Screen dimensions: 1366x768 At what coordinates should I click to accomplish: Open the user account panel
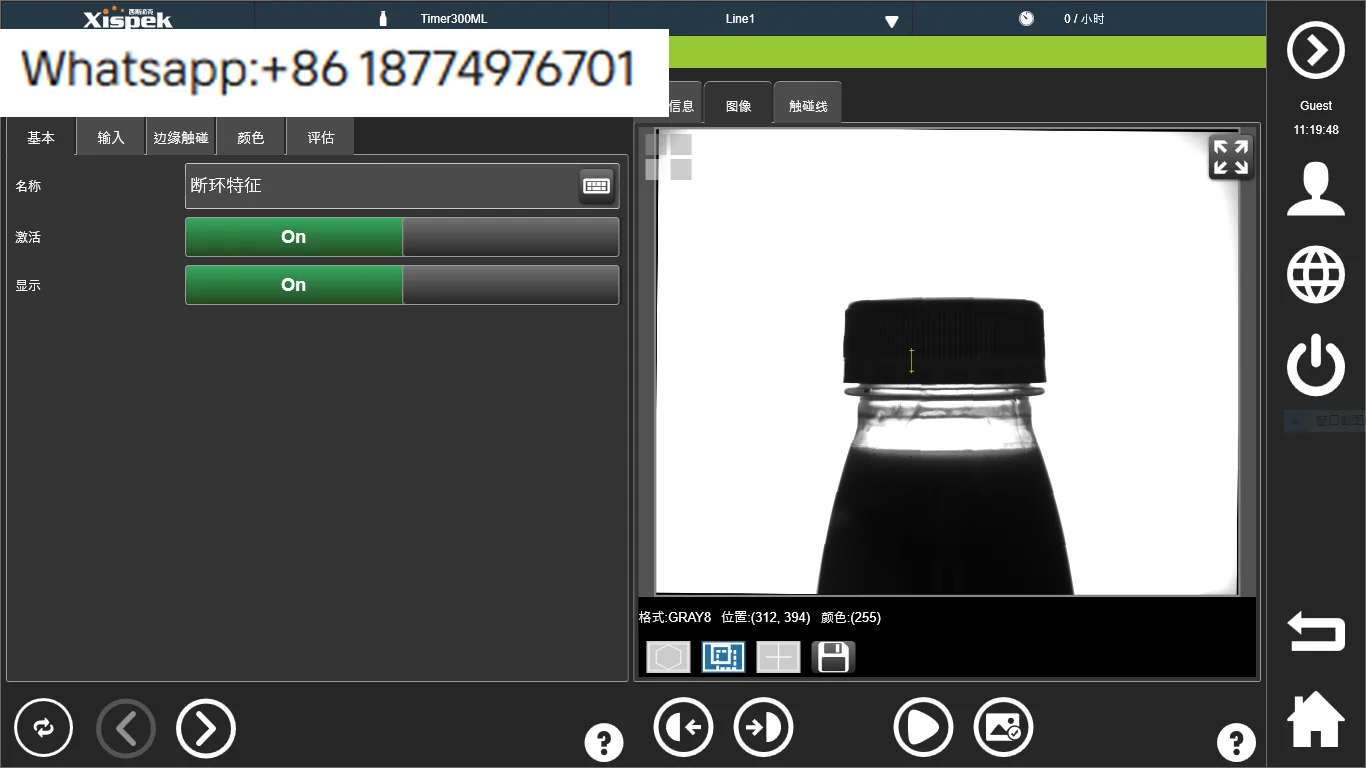[x=1315, y=190]
